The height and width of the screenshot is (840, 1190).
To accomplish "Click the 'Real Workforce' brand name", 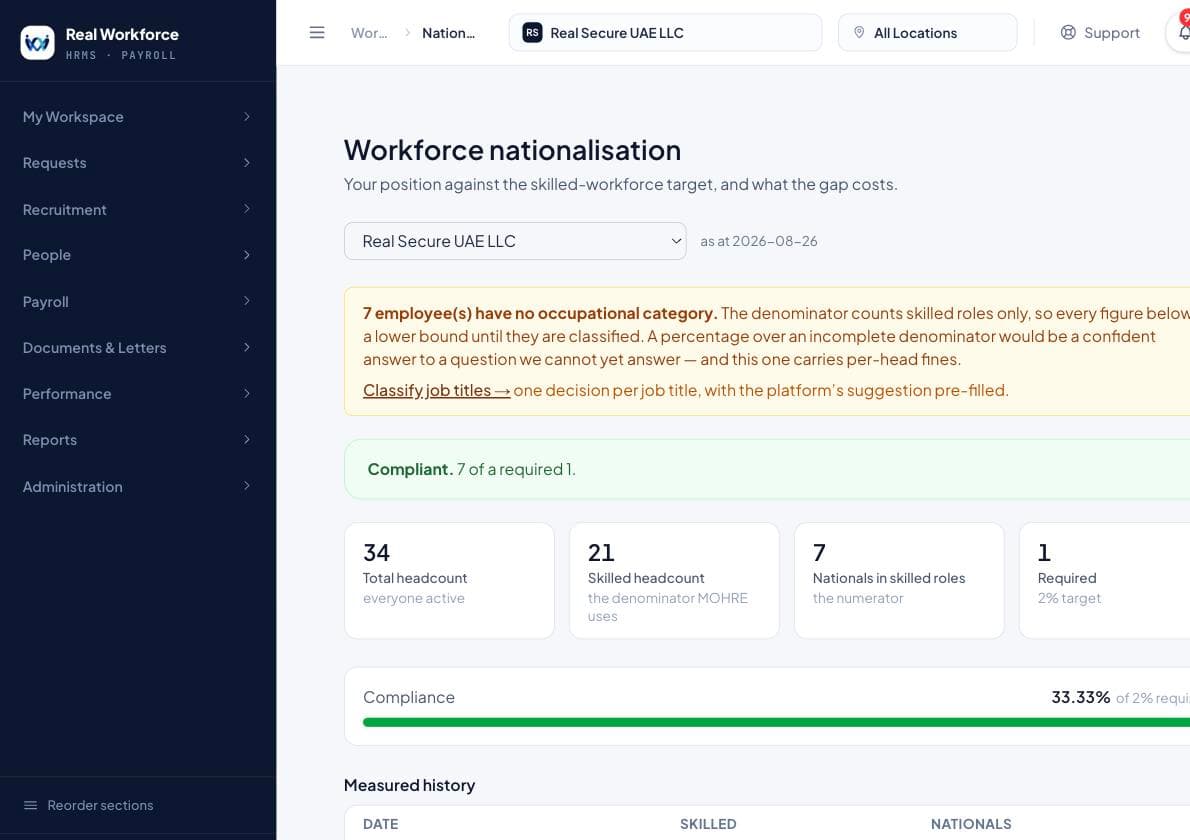I will coord(122,34).
